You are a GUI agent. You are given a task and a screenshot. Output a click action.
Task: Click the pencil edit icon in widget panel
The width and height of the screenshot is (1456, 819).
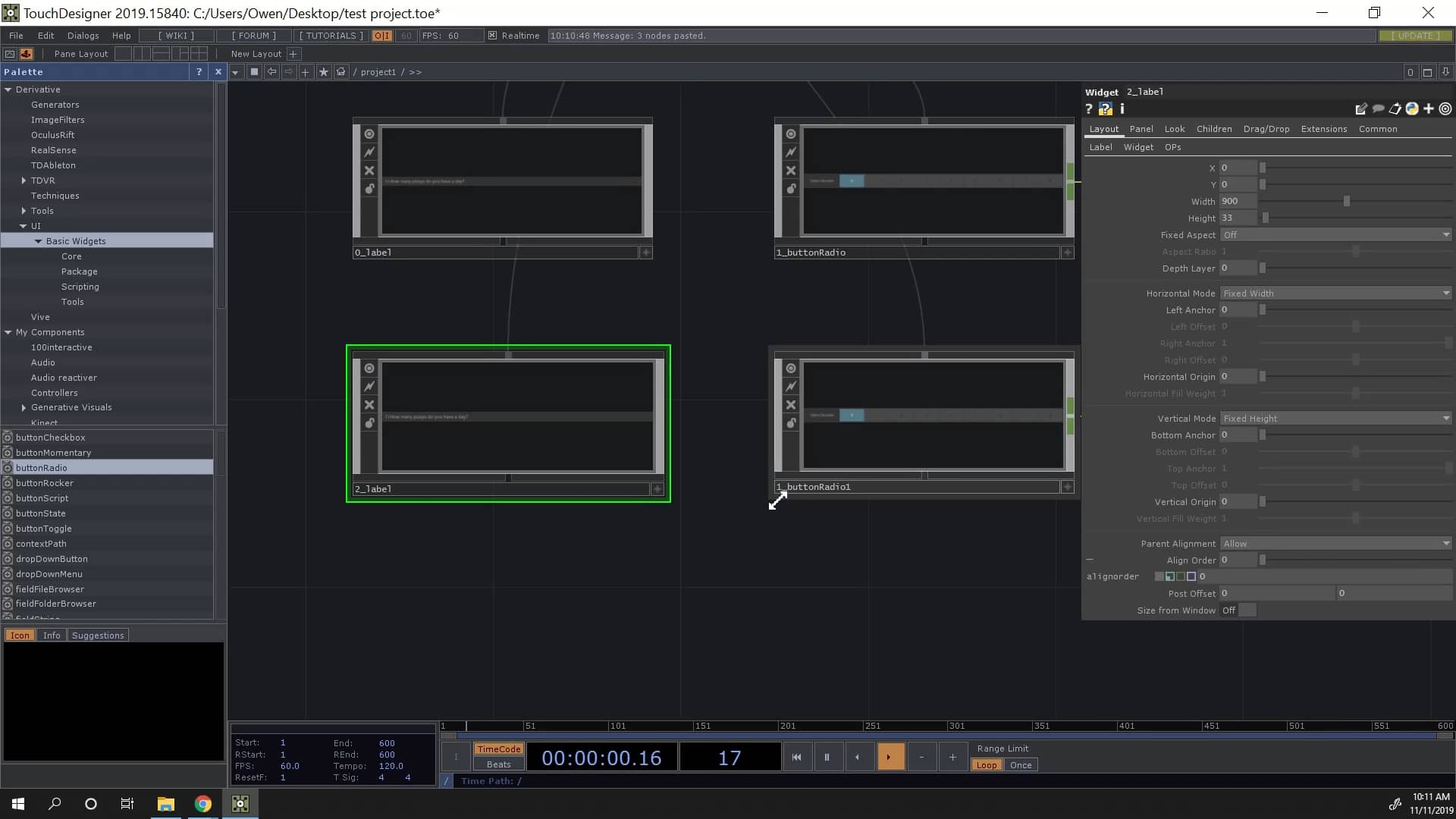[1361, 108]
